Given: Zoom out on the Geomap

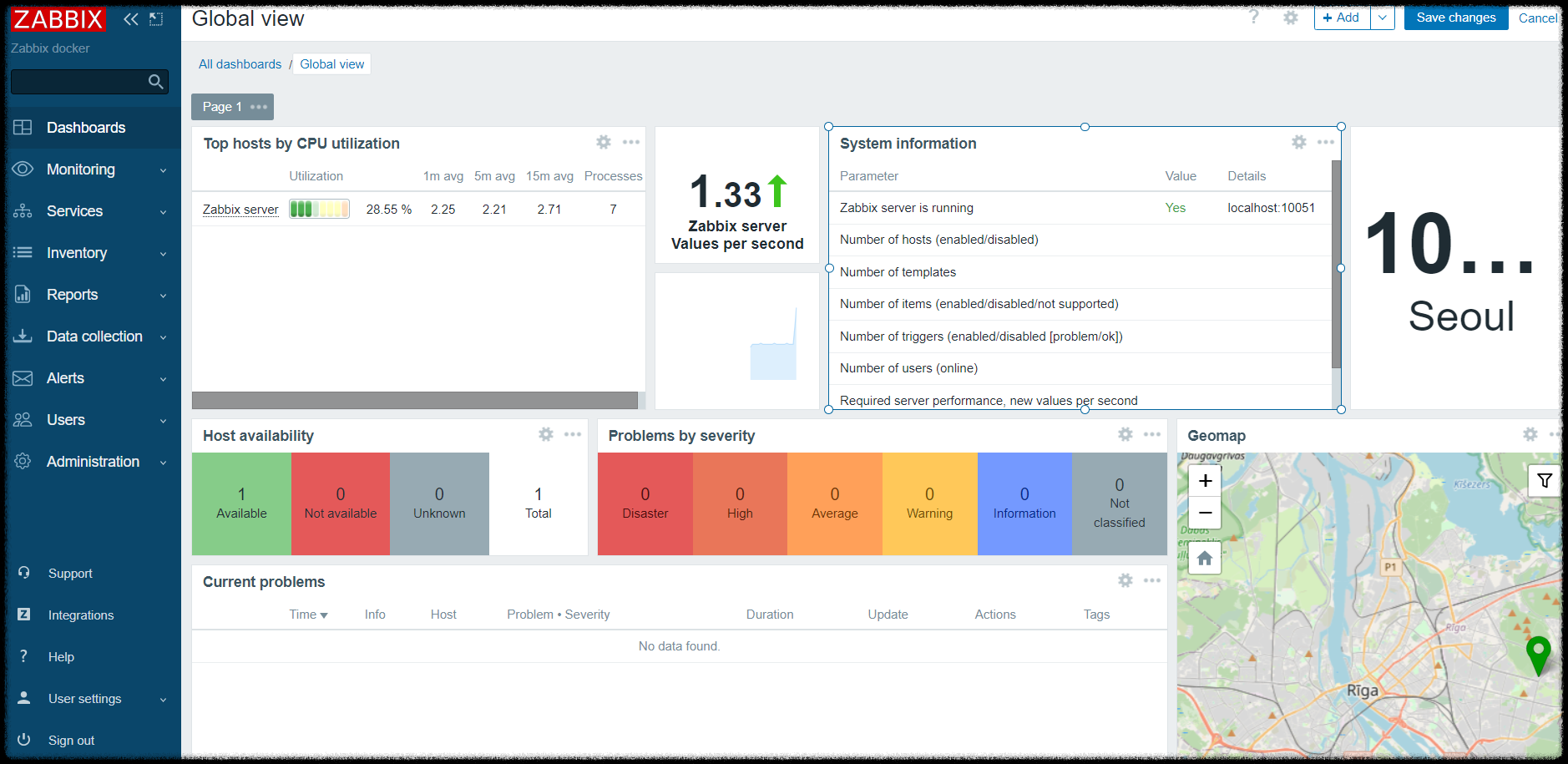Looking at the screenshot, I should (x=1205, y=513).
